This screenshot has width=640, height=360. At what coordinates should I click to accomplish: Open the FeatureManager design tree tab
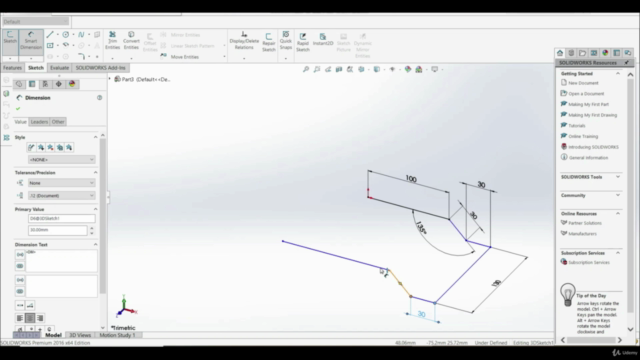point(19,84)
